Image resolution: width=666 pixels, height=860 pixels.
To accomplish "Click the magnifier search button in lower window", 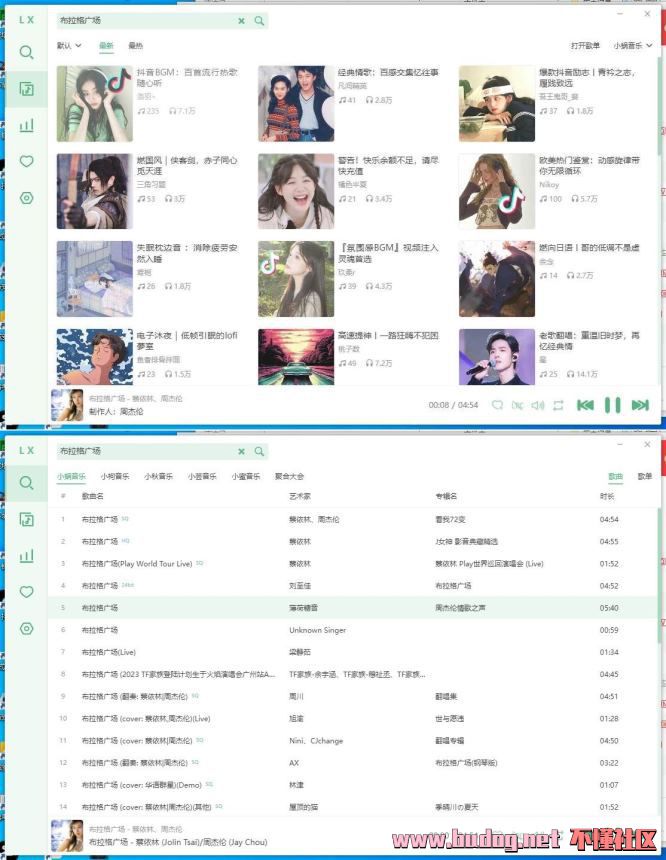I will pos(260,452).
